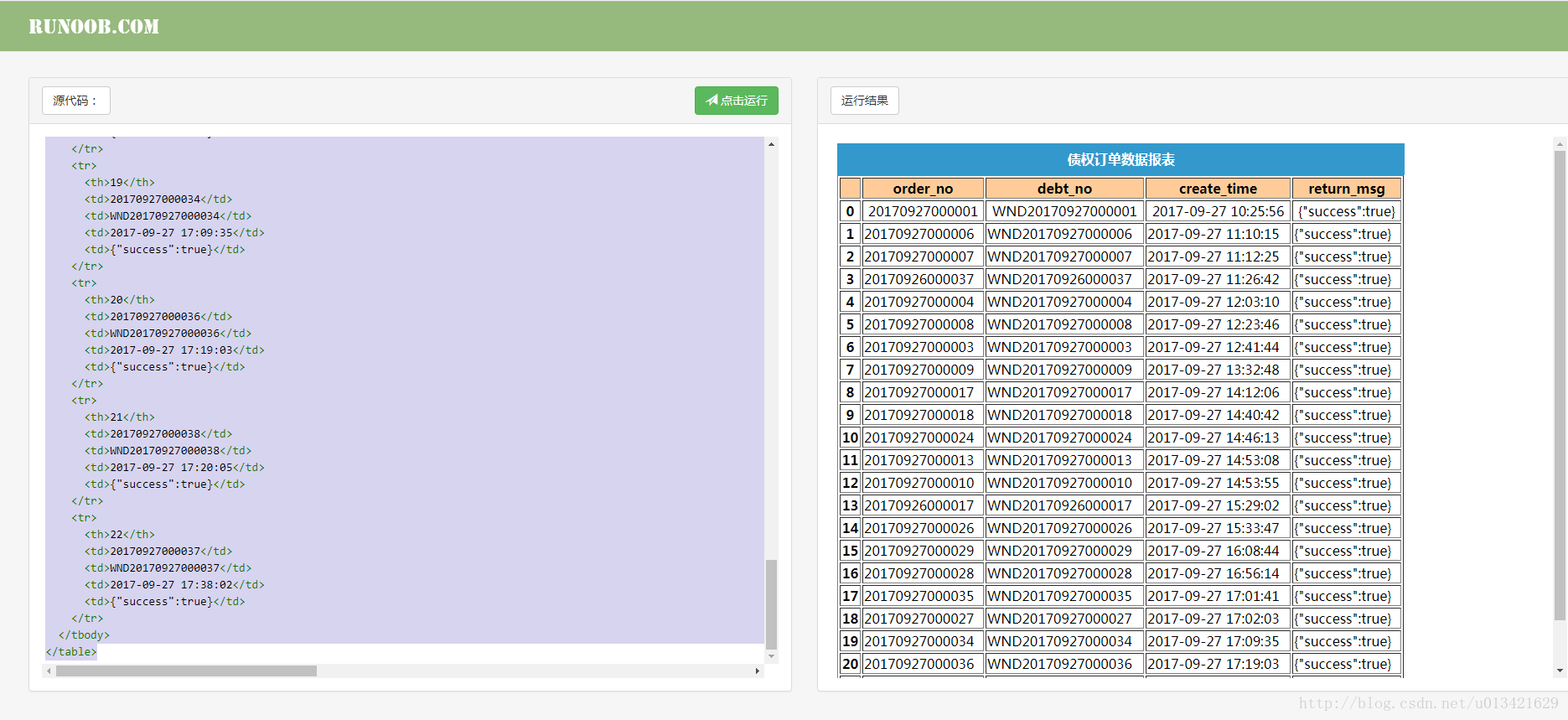Click order number 20170927000003 in row 6

click(923, 347)
